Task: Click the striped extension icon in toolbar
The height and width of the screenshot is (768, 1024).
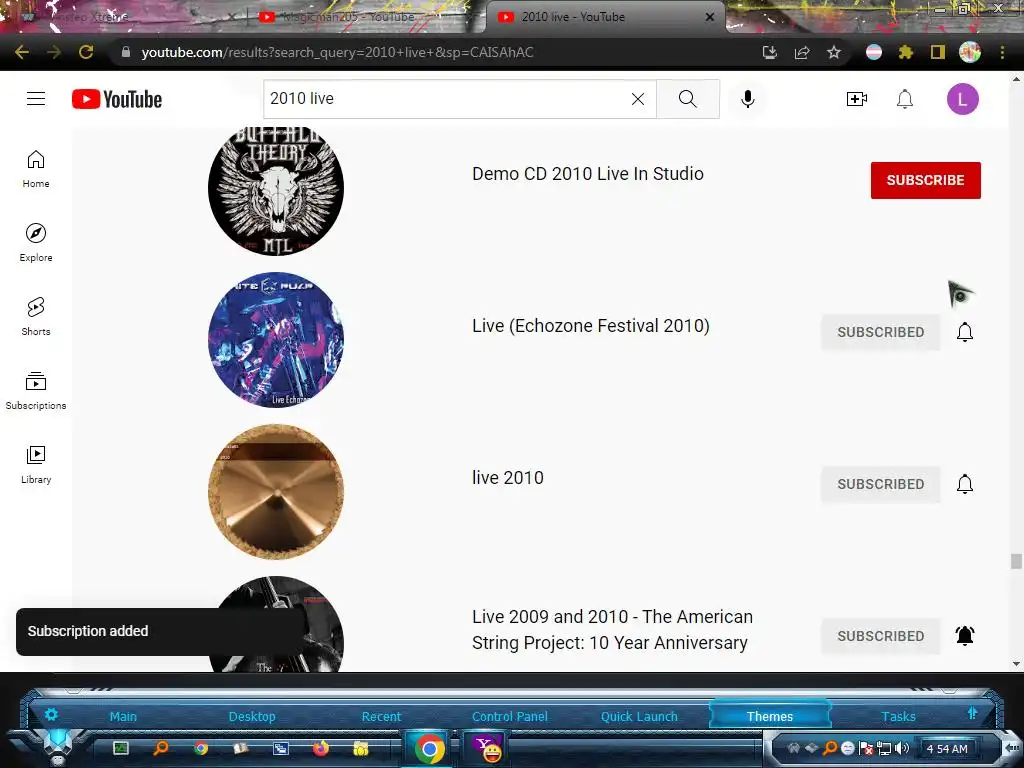Action: coord(874,52)
